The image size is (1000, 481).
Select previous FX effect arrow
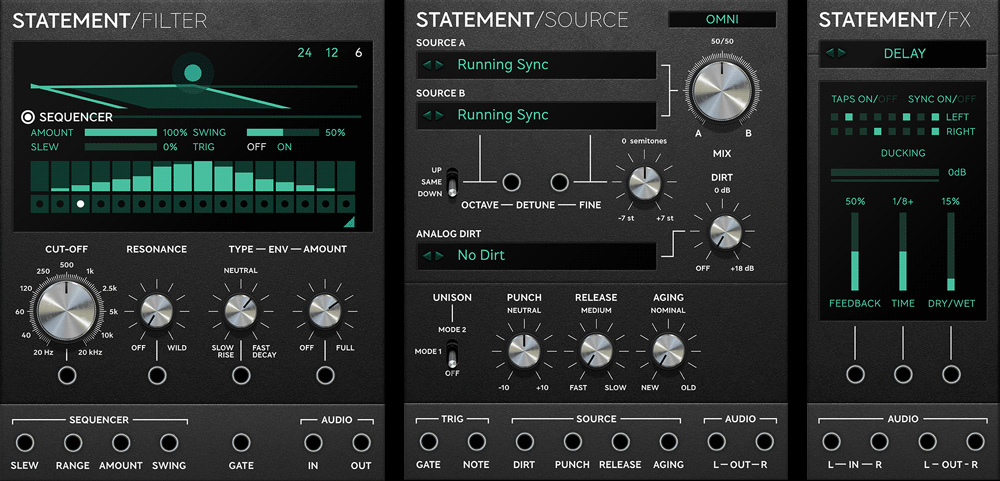click(x=830, y=54)
